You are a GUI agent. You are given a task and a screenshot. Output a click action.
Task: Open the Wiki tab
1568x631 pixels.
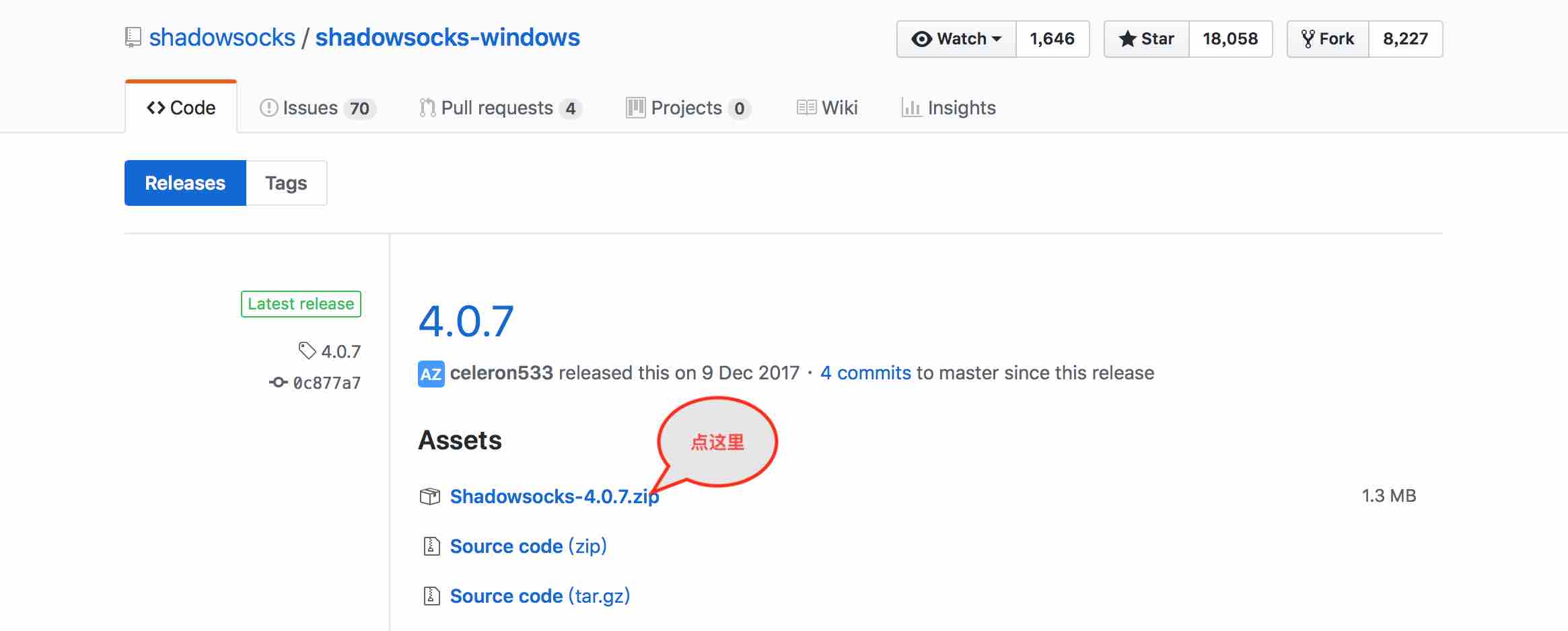[827, 108]
